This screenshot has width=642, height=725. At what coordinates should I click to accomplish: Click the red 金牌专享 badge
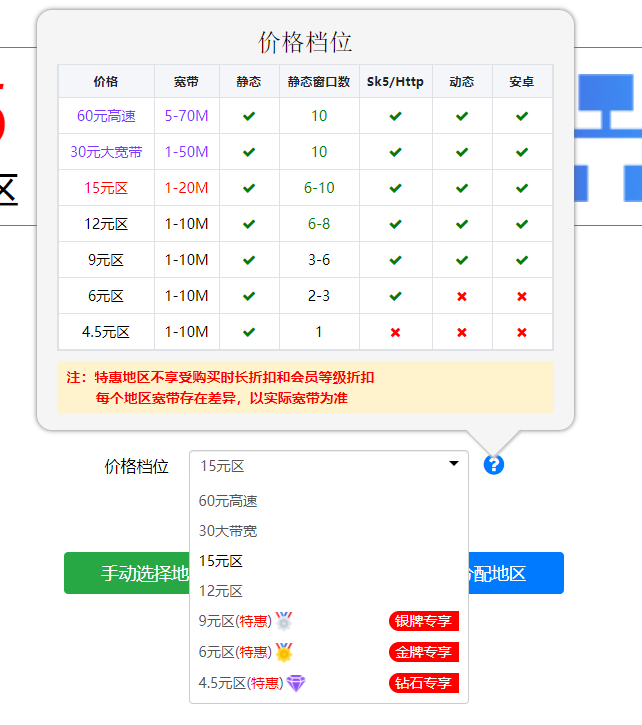click(x=424, y=652)
